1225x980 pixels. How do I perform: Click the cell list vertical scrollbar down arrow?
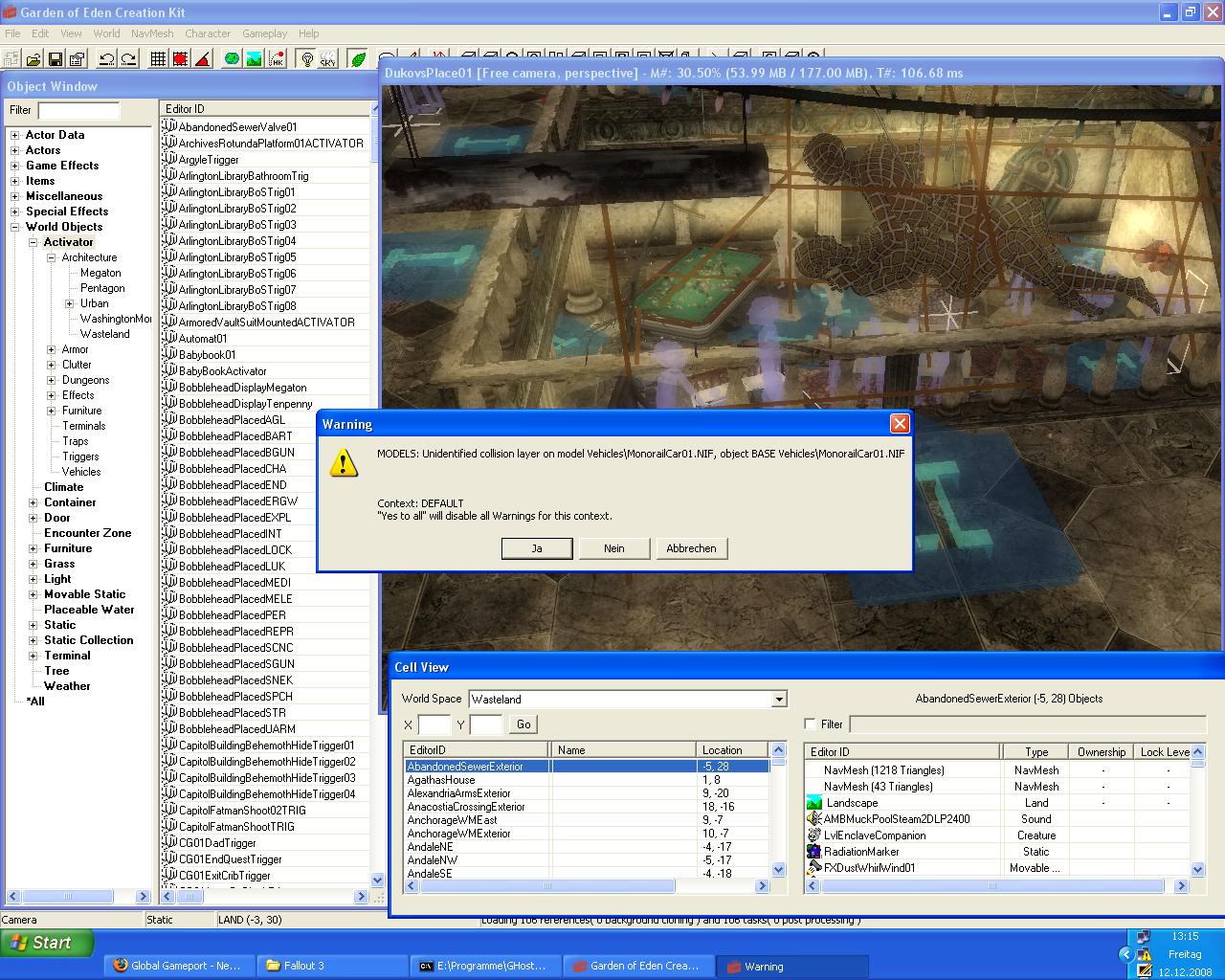[778, 871]
